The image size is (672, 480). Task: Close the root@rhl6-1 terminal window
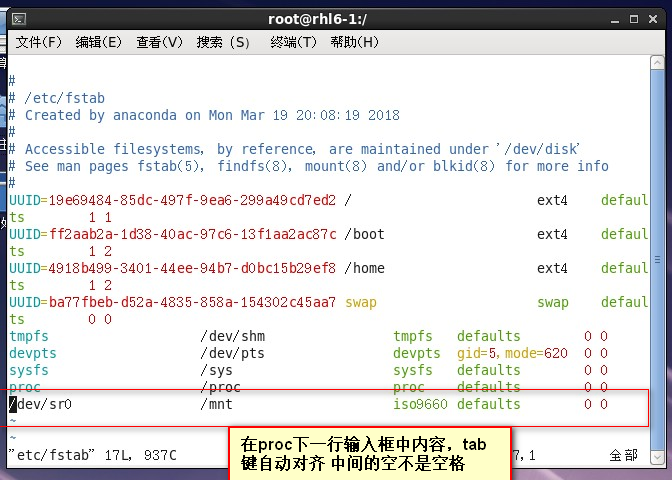[x=653, y=19]
